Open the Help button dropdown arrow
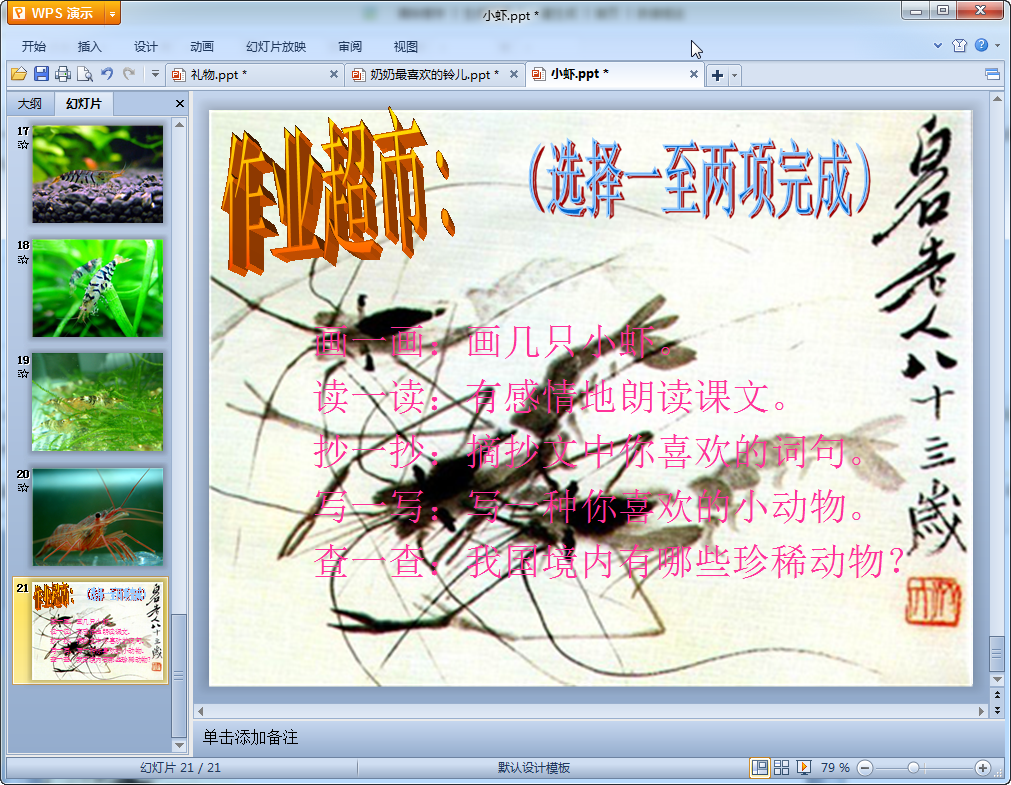Viewport: 1011px width, 785px height. pos(997,45)
